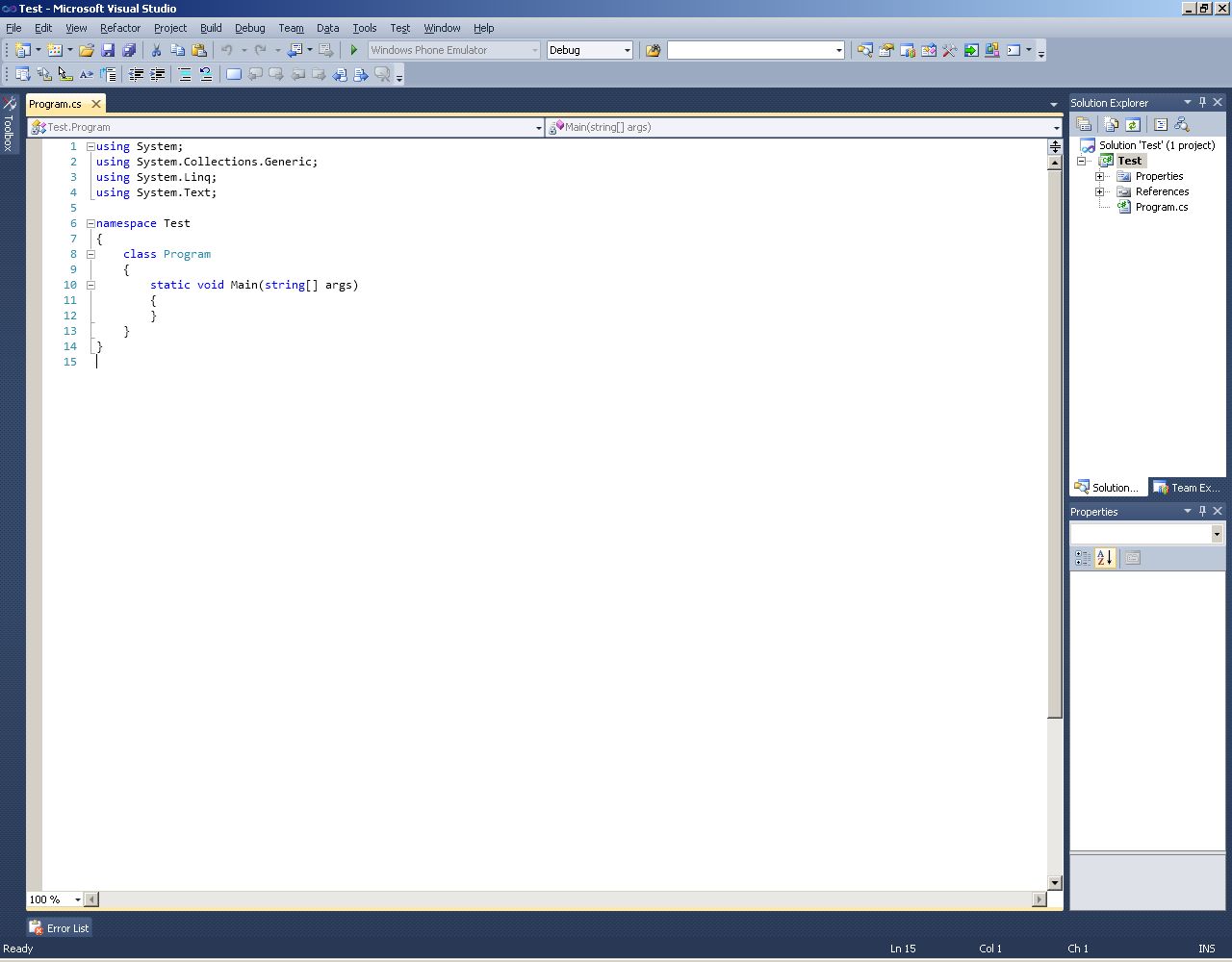Click the Property Pages icon in Properties panel

tap(1133, 558)
